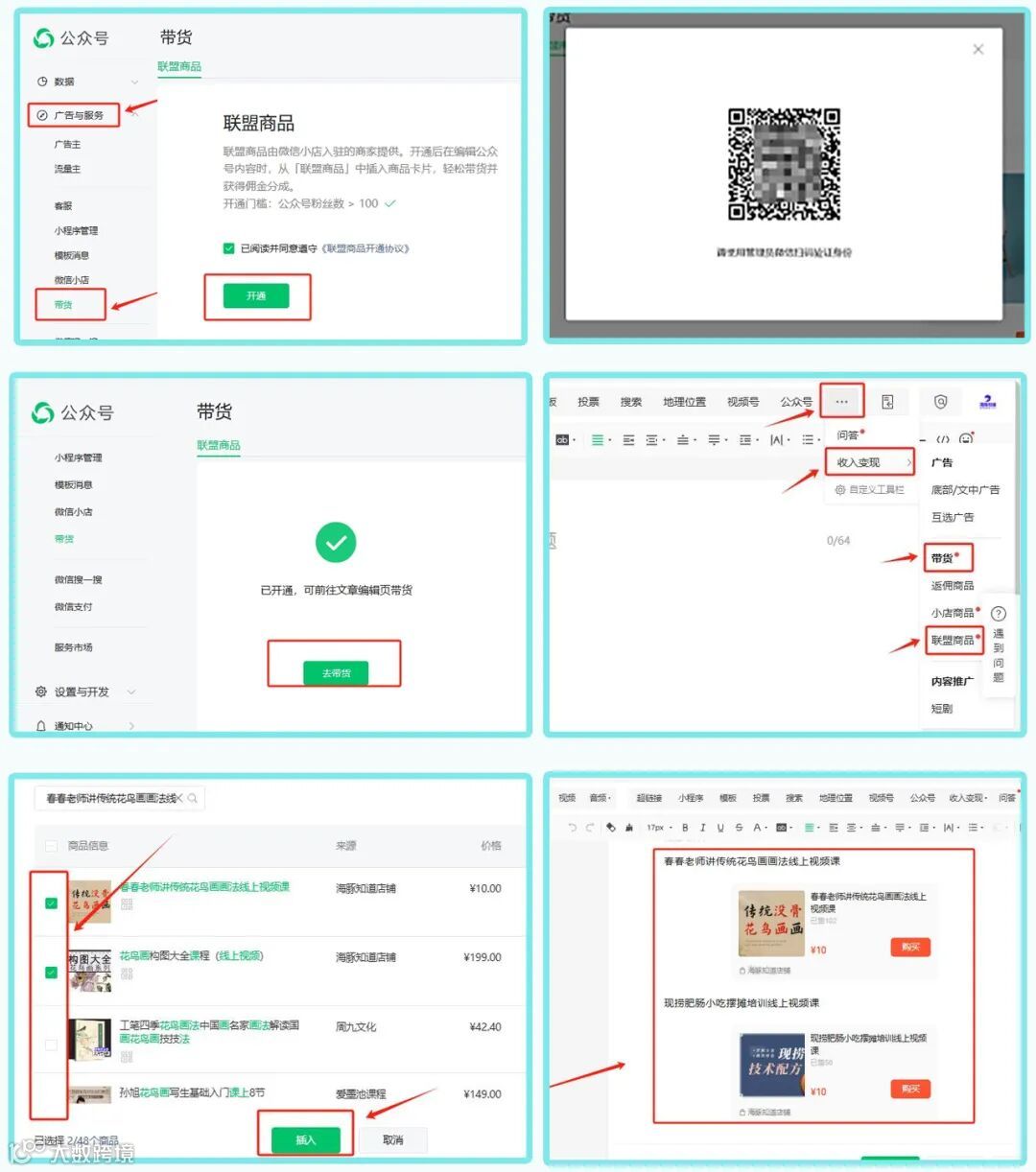The height and width of the screenshot is (1172, 1036).
Task: Click the gear icon beside 设置与开发
Action: point(41,691)
